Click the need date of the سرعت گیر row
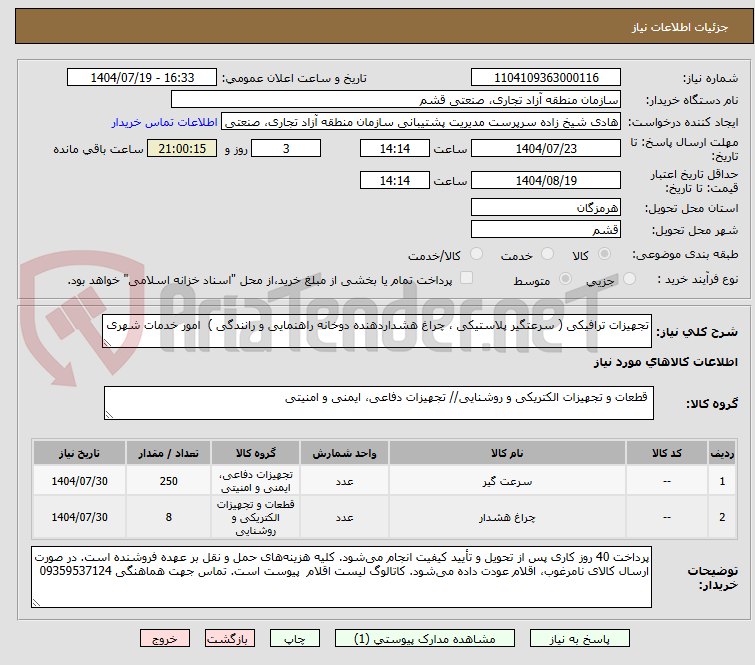Viewport: 755px width, 665px height. (x=79, y=481)
